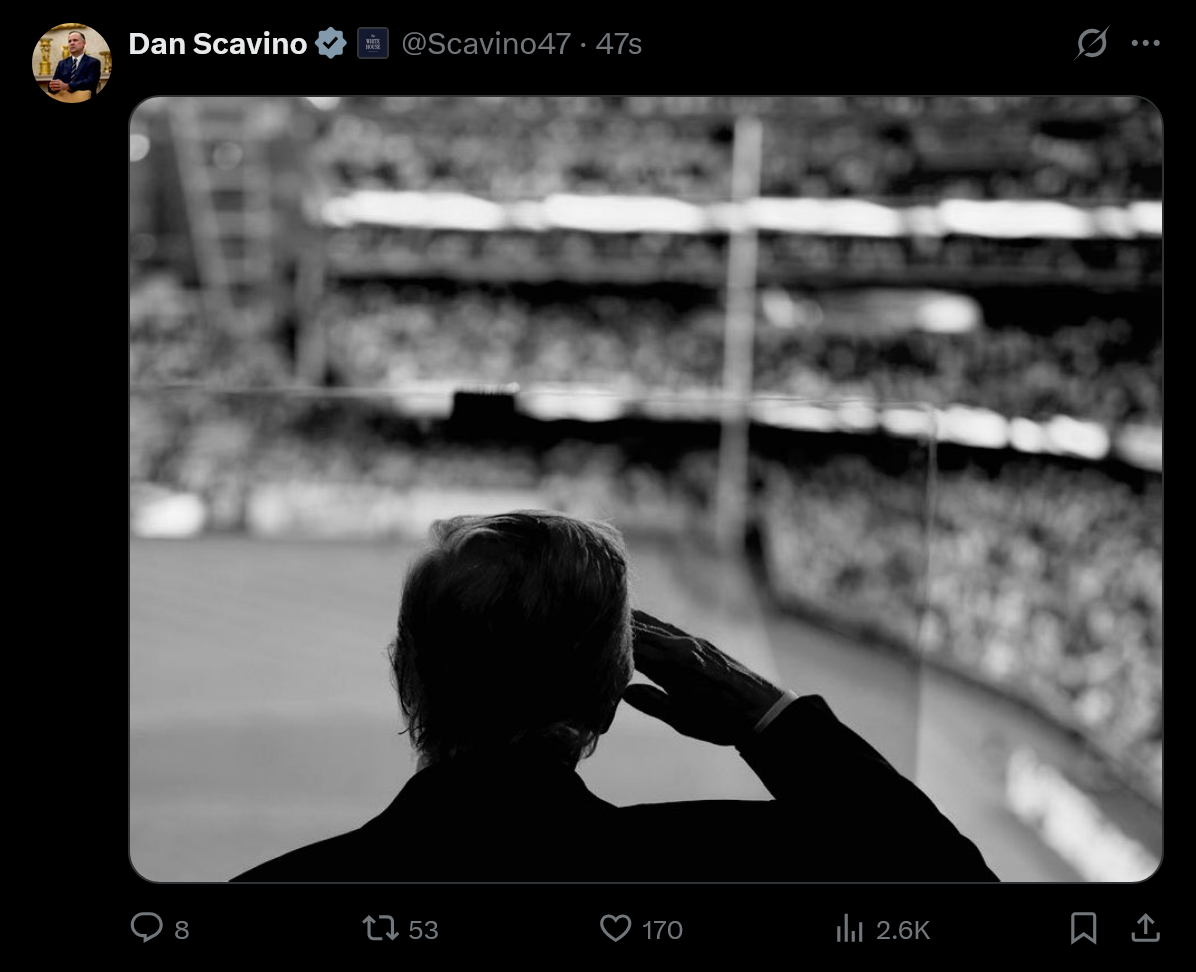This screenshot has width=1196, height=972.
Task: Repost using the retweet arrows icon
Action: 380,928
